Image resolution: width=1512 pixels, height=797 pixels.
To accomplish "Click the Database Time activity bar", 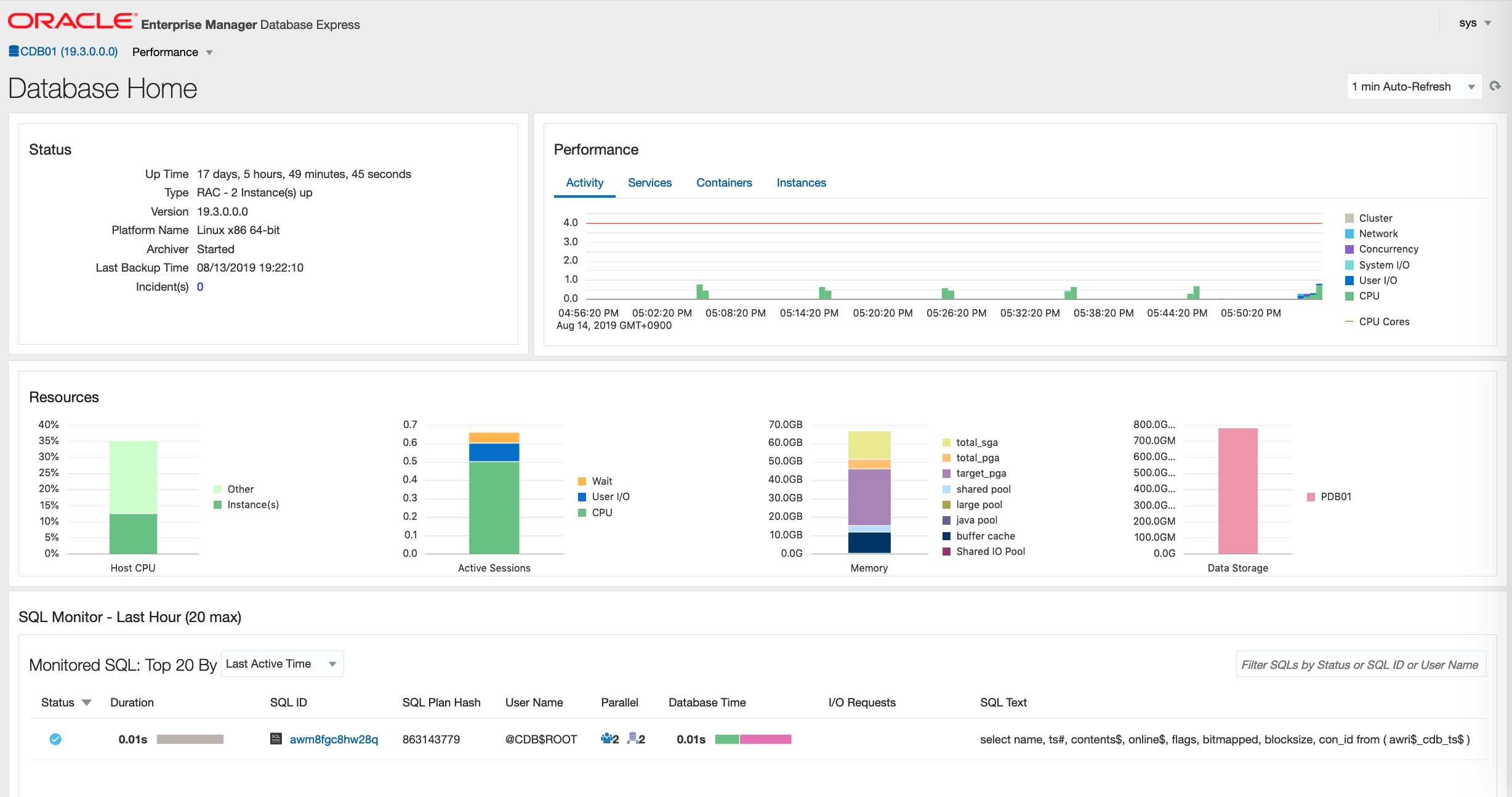I will 753,739.
